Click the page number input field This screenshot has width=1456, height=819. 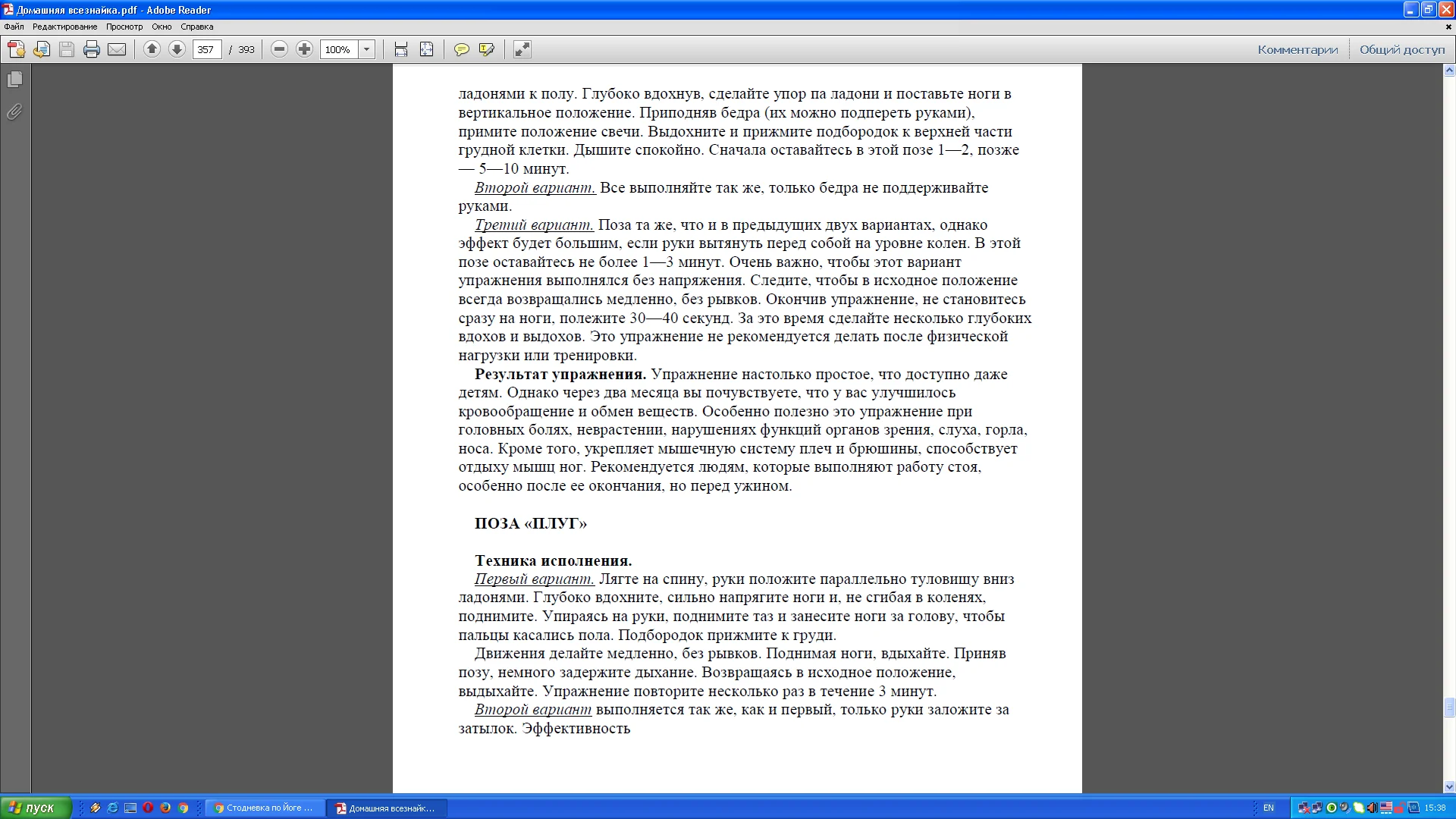coord(206,49)
